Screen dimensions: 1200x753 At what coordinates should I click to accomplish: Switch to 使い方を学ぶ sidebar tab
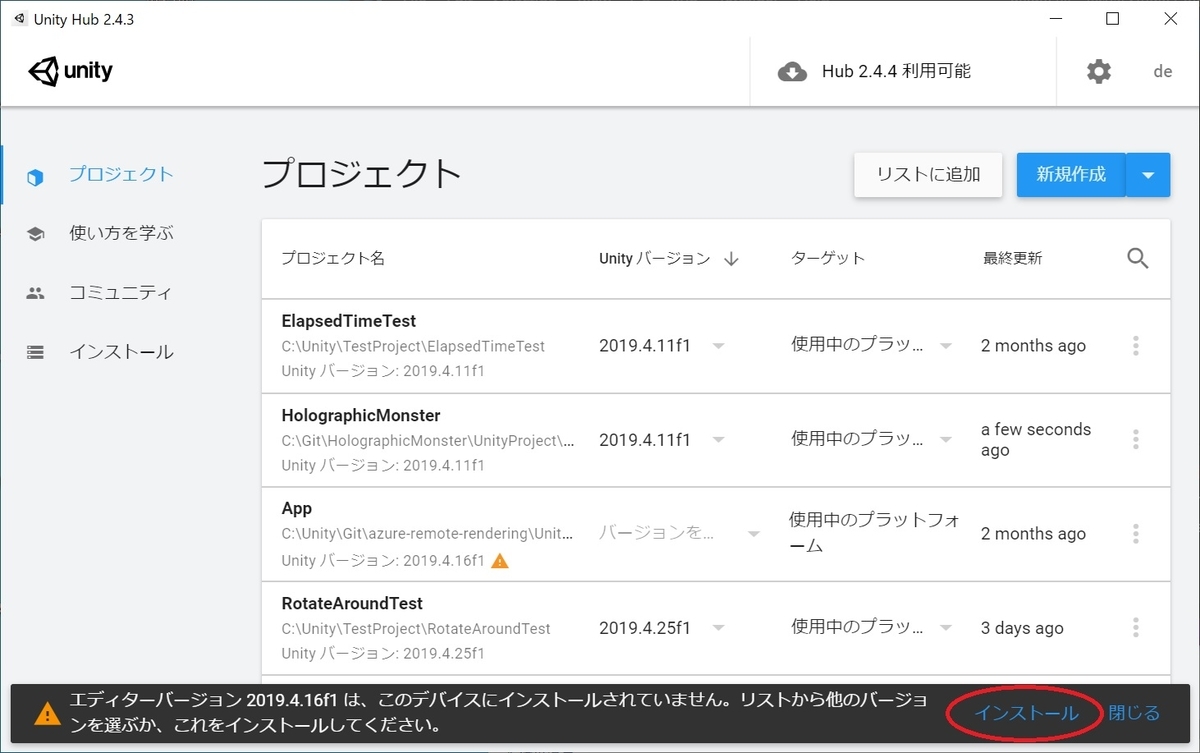(120, 233)
